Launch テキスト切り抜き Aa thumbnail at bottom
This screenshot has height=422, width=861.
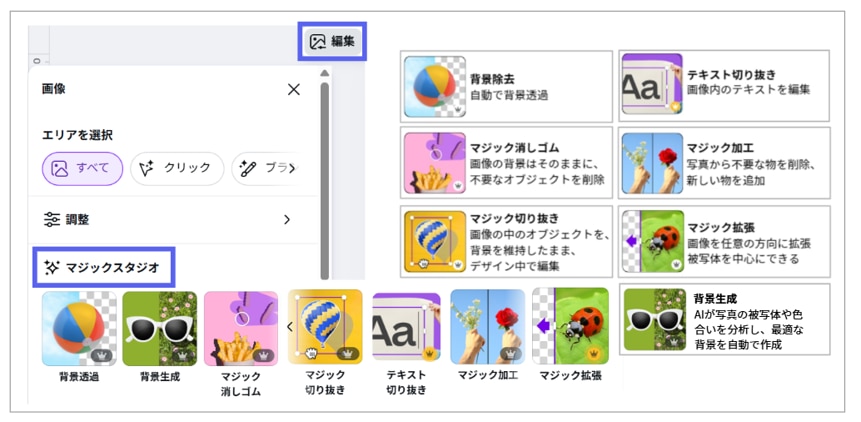(x=406, y=327)
